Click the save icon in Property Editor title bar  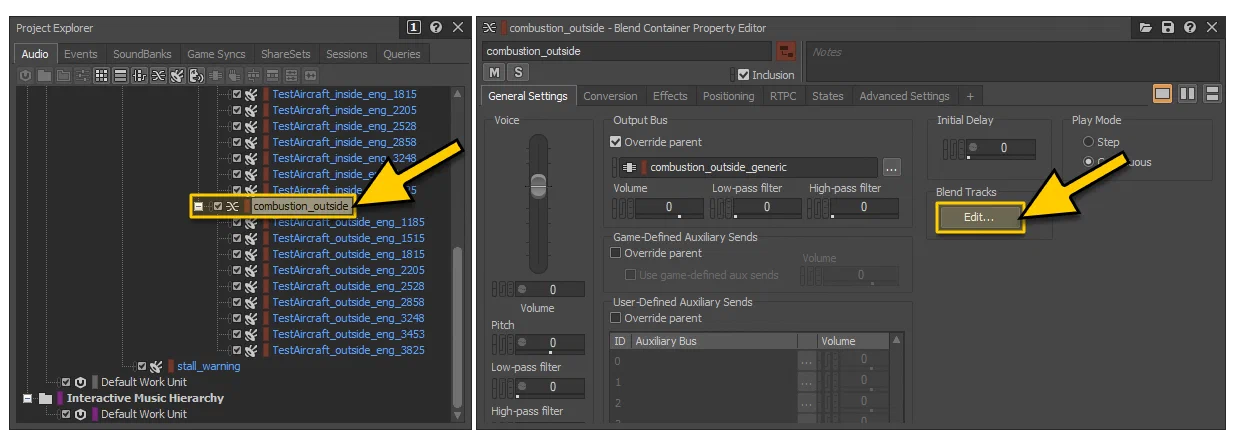coord(1168,28)
